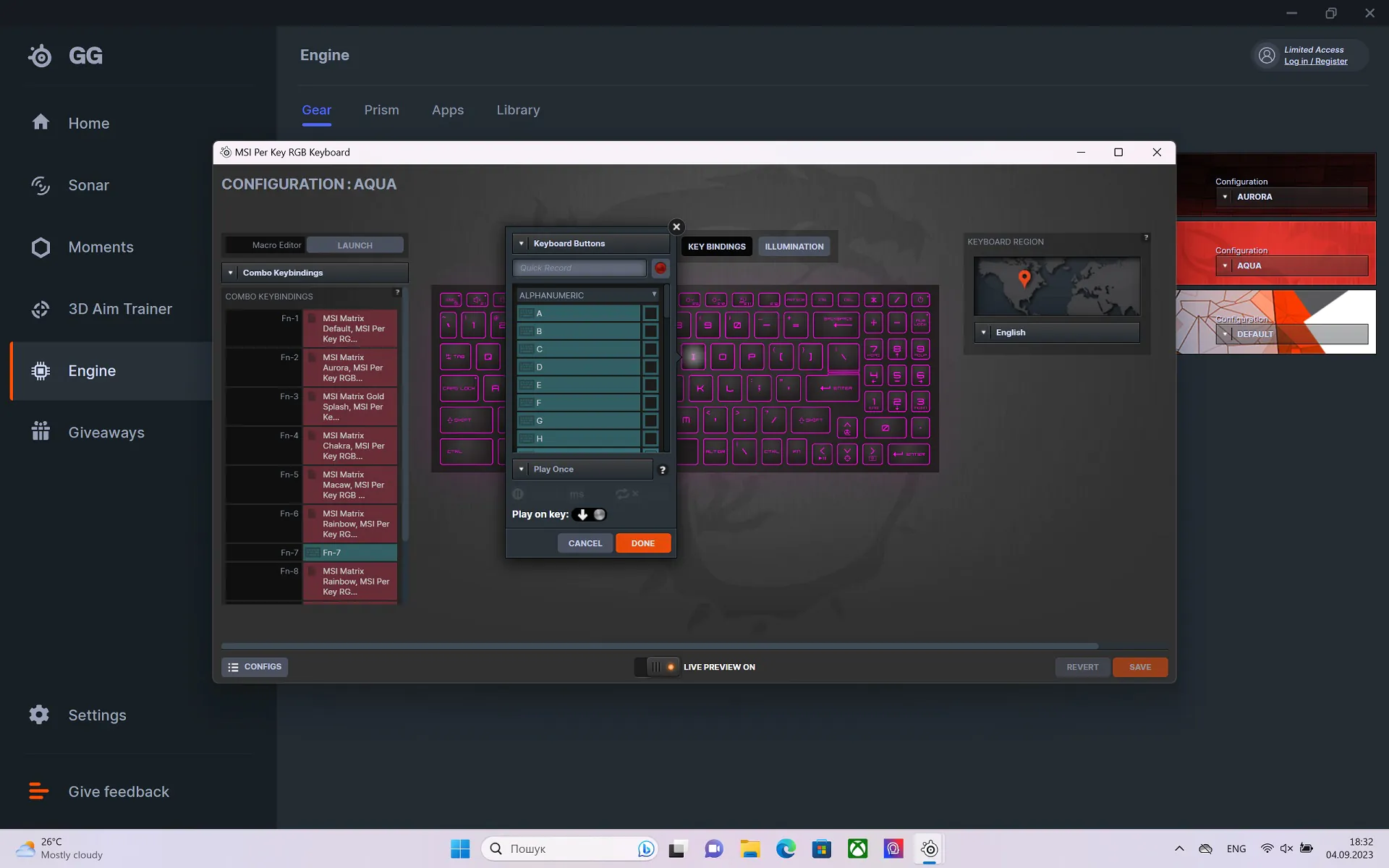Open help next to Play Once
Viewport: 1389px width, 868px height.
[x=663, y=470]
